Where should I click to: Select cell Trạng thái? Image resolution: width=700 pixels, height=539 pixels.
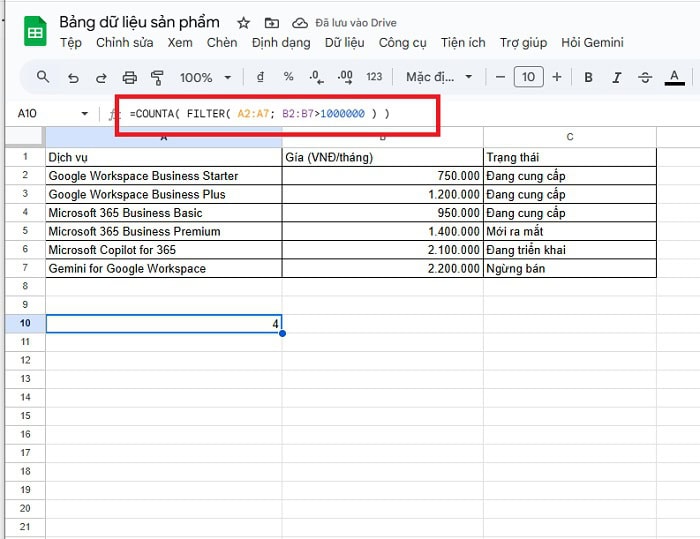[x=570, y=157]
